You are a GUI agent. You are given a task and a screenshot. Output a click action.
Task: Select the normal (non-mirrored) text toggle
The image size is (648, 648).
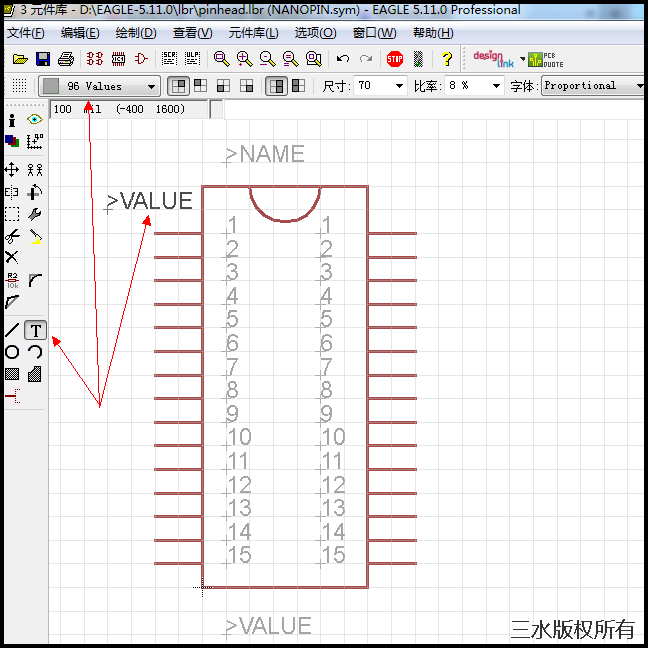point(276,86)
